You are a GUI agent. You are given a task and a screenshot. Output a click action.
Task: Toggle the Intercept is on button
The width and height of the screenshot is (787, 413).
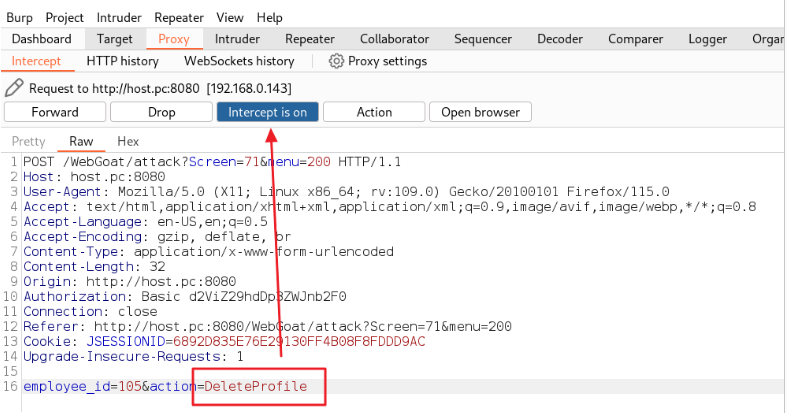click(x=268, y=112)
